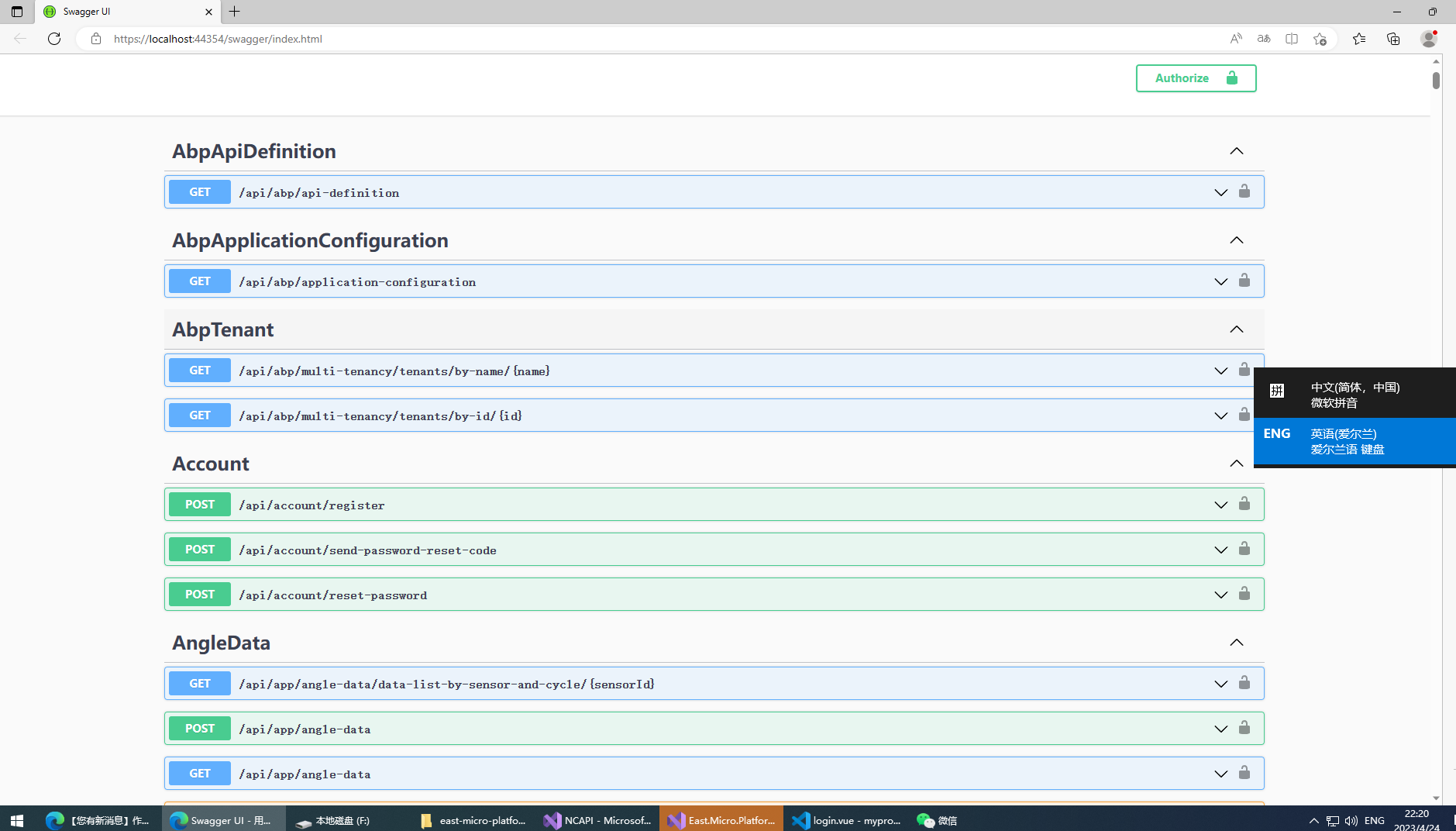1456x831 pixels.
Task: Click the Account section heading
Action: tap(211, 464)
